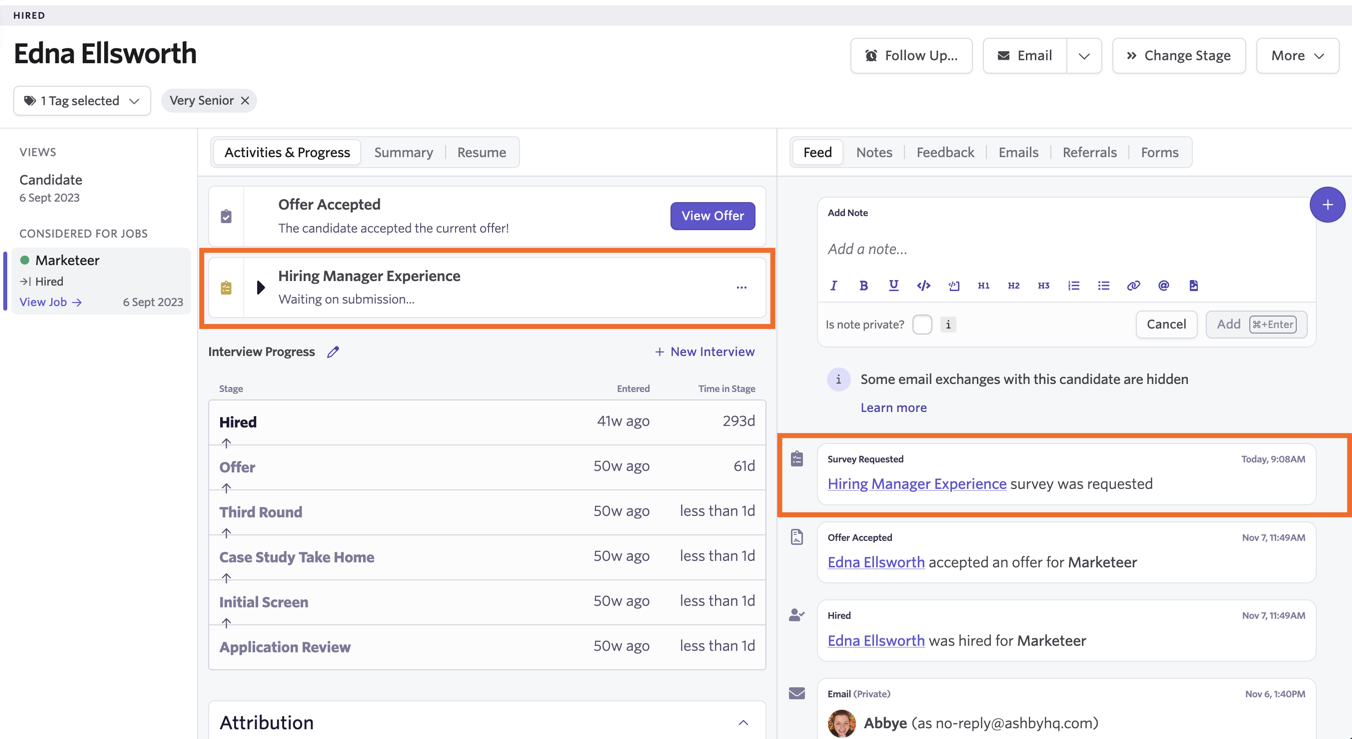Click the Add note button
This screenshot has height=739, width=1352.
tap(1257, 325)
